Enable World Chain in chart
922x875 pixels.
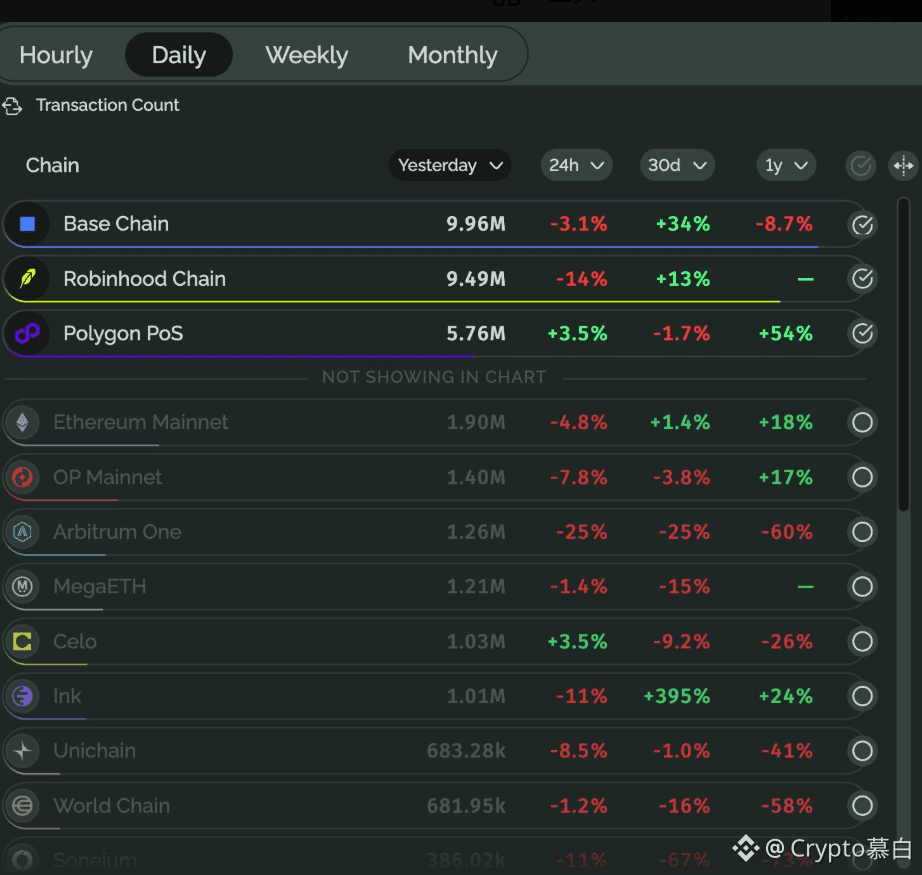862,806
